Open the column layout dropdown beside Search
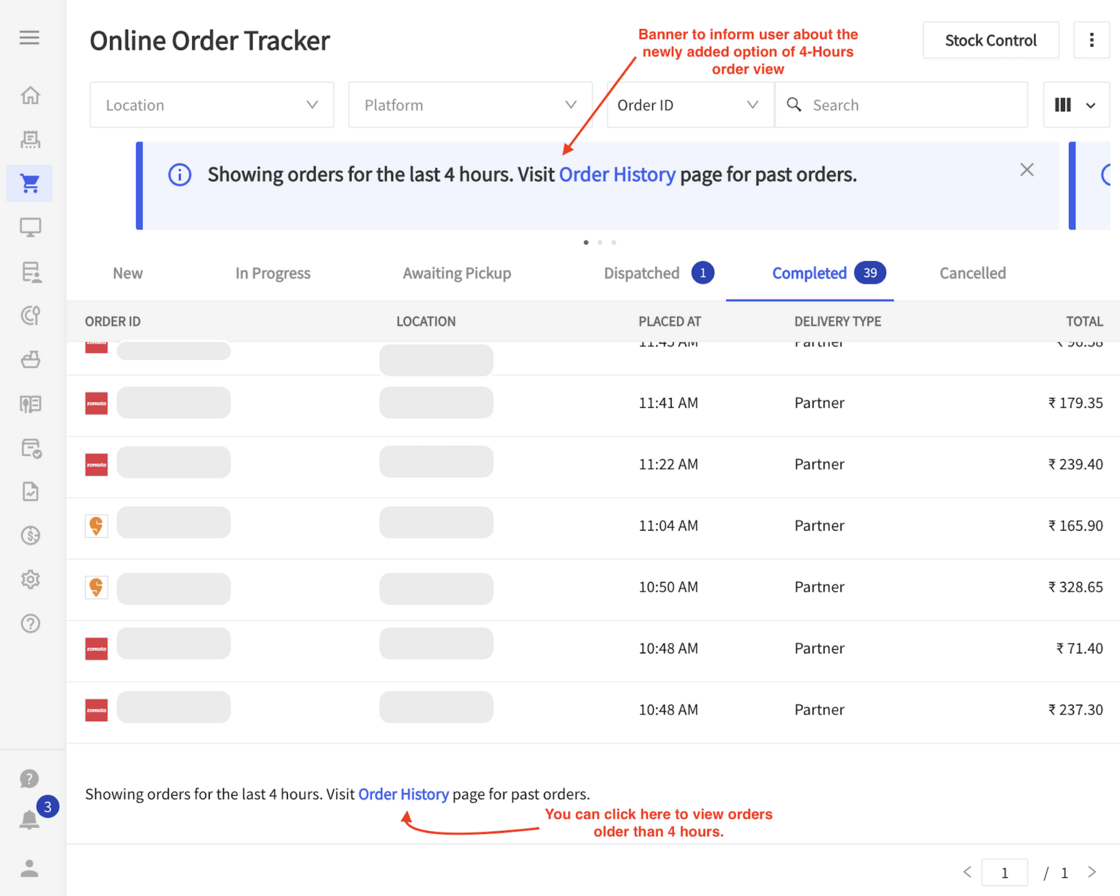The width and height of the screenshot is (1120, 896). click(x=1076, y=104)
